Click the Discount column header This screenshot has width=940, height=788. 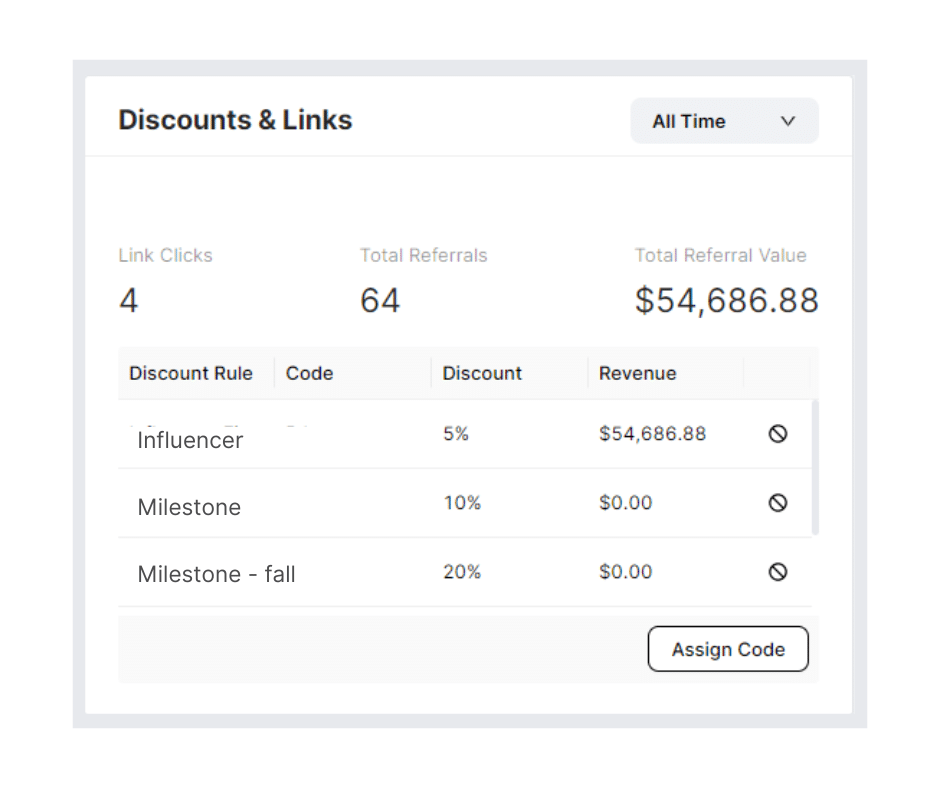coord(482,373)
